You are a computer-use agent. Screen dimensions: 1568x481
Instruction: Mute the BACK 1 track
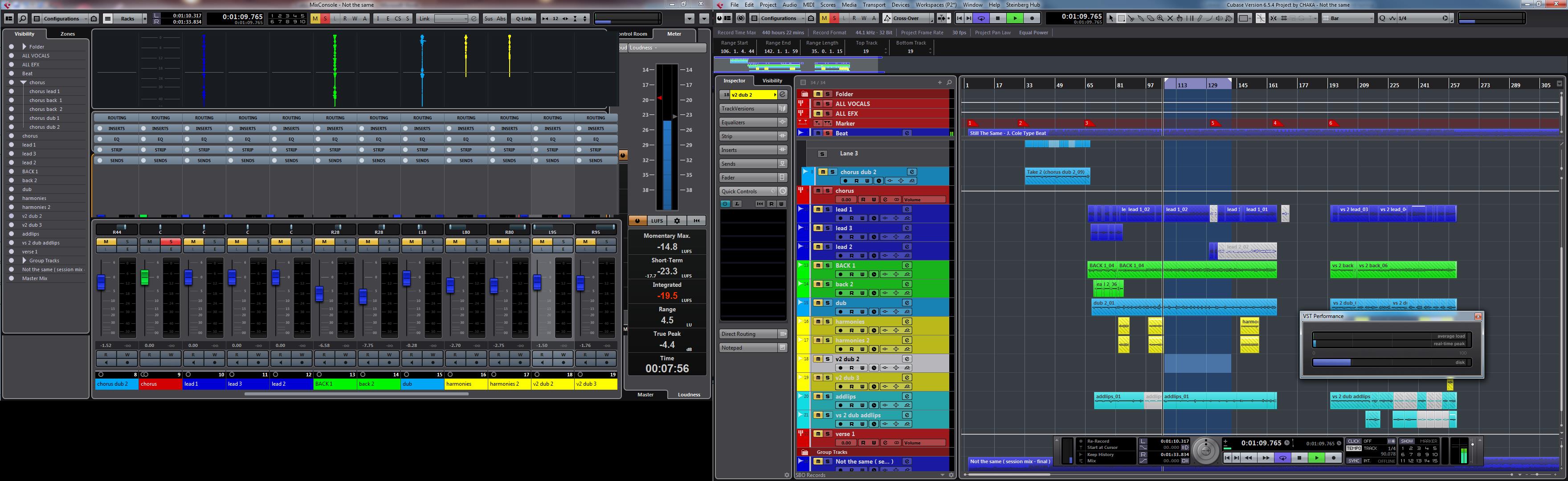point(818,265)
